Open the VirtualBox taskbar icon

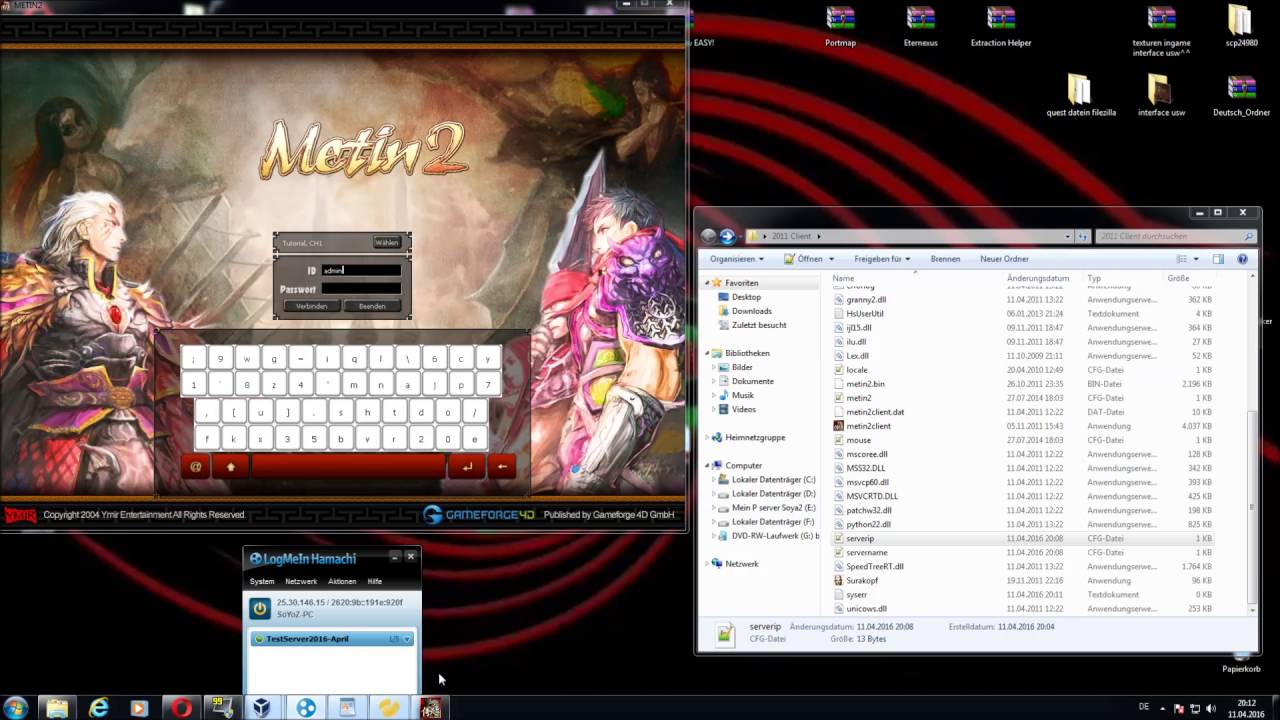pyautogui.click(x=262, y=707)
